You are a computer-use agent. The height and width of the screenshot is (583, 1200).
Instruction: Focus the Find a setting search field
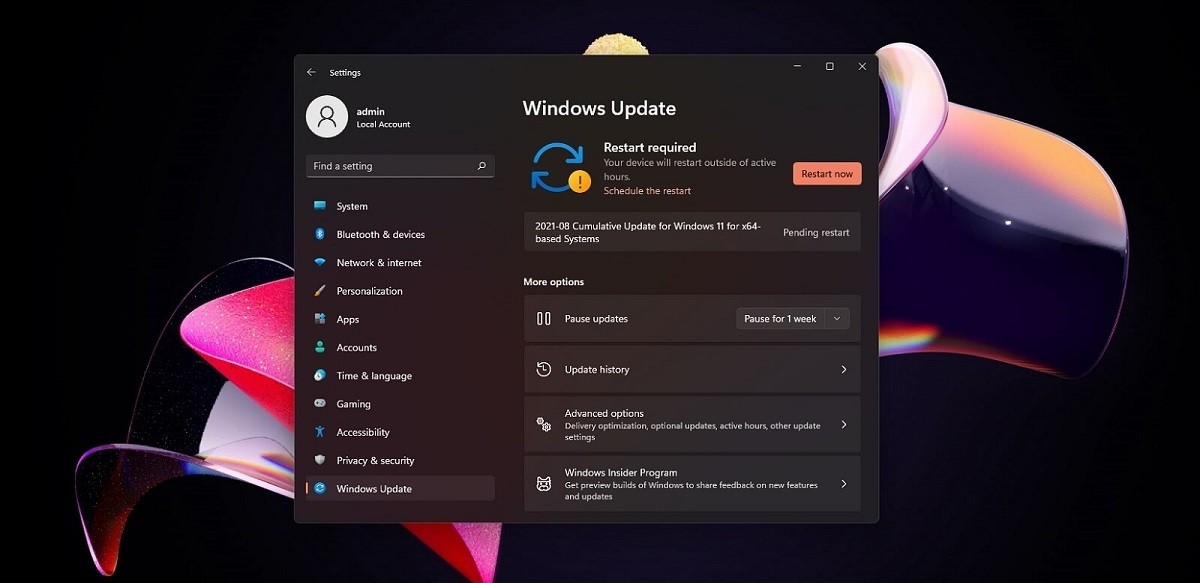(x=400, y=166)
